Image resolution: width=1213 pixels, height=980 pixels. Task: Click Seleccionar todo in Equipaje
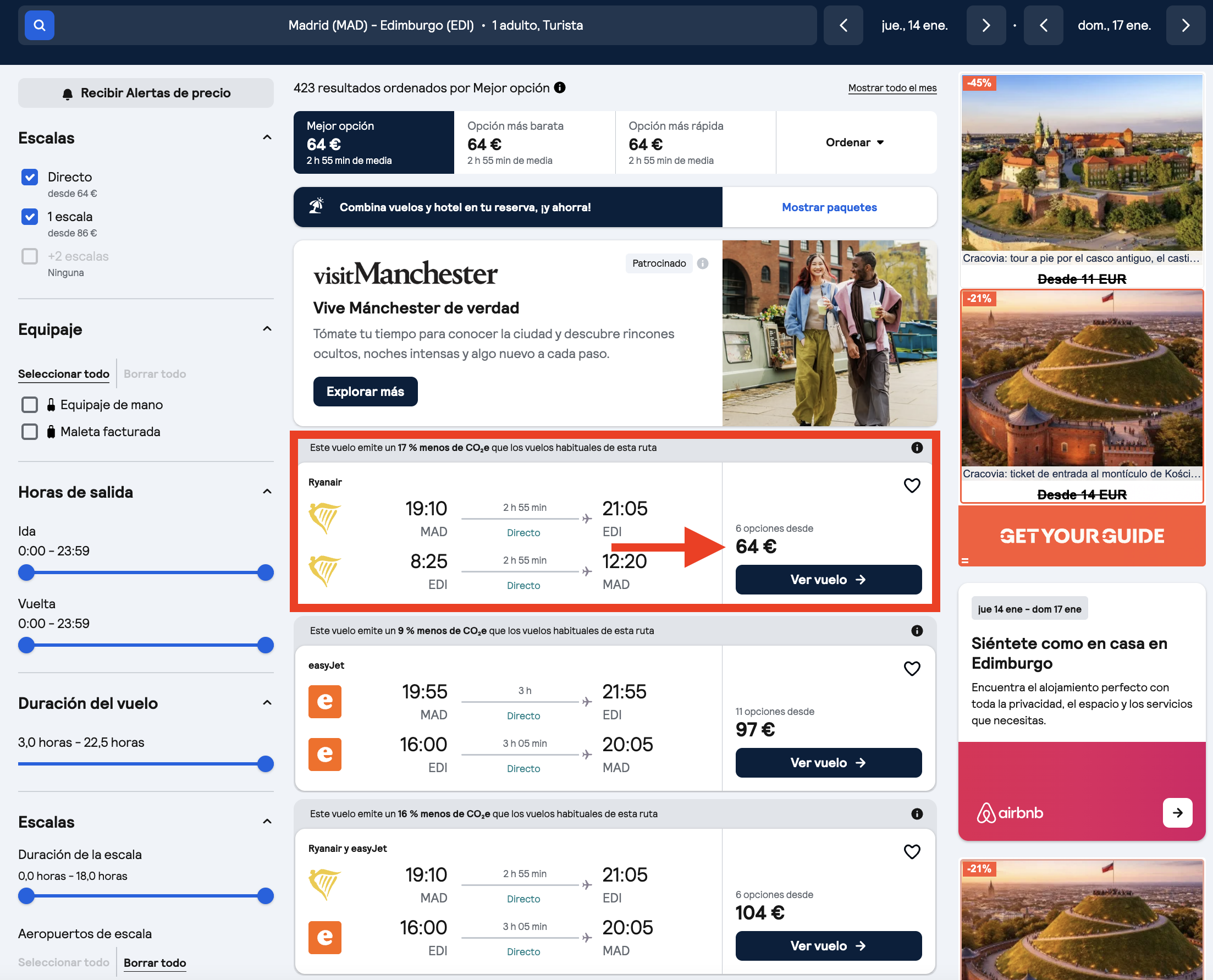(x=64, y=374)
